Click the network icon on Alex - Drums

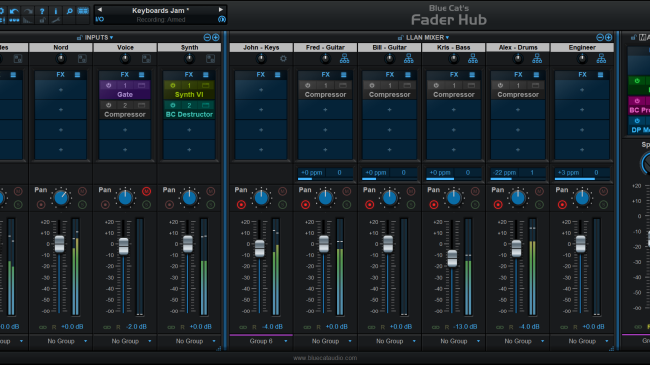(x=537, y=59)
